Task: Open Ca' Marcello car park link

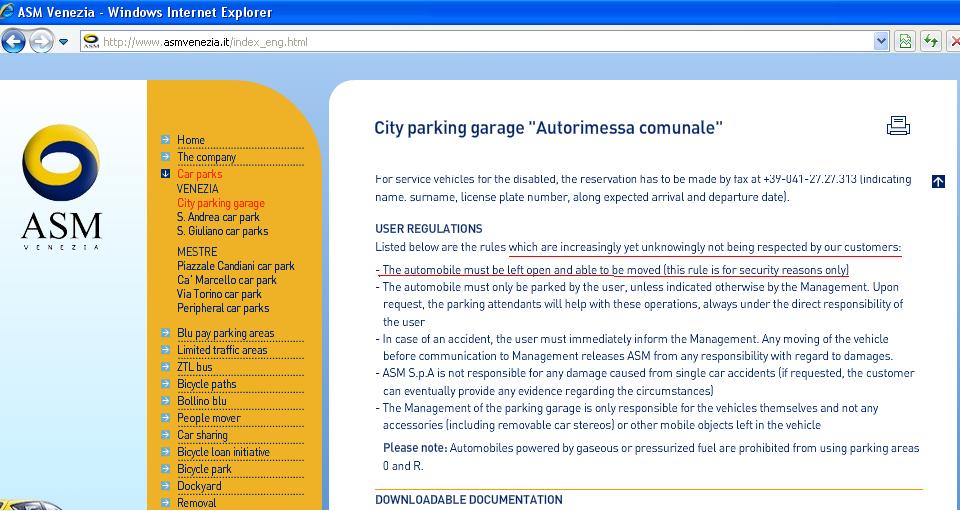Action: pyautogui.click(x=227, y=280)
